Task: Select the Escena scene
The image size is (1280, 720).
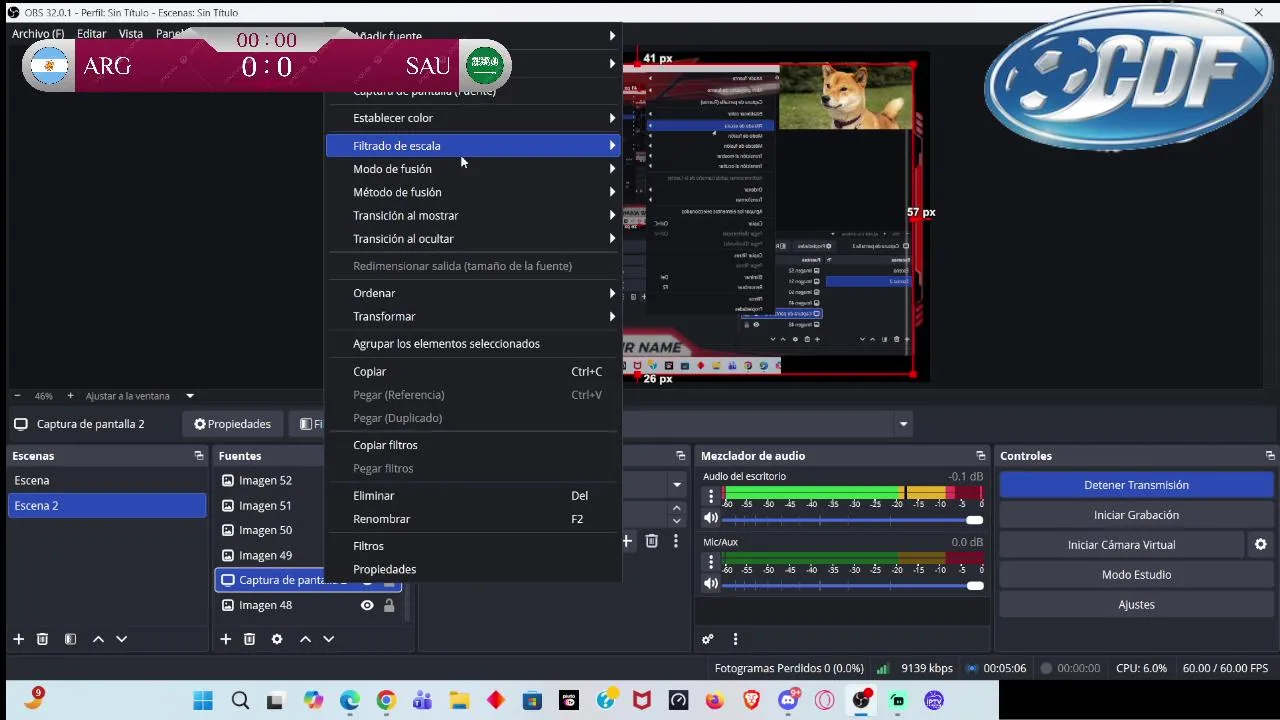Action: [x=107, y=481]
